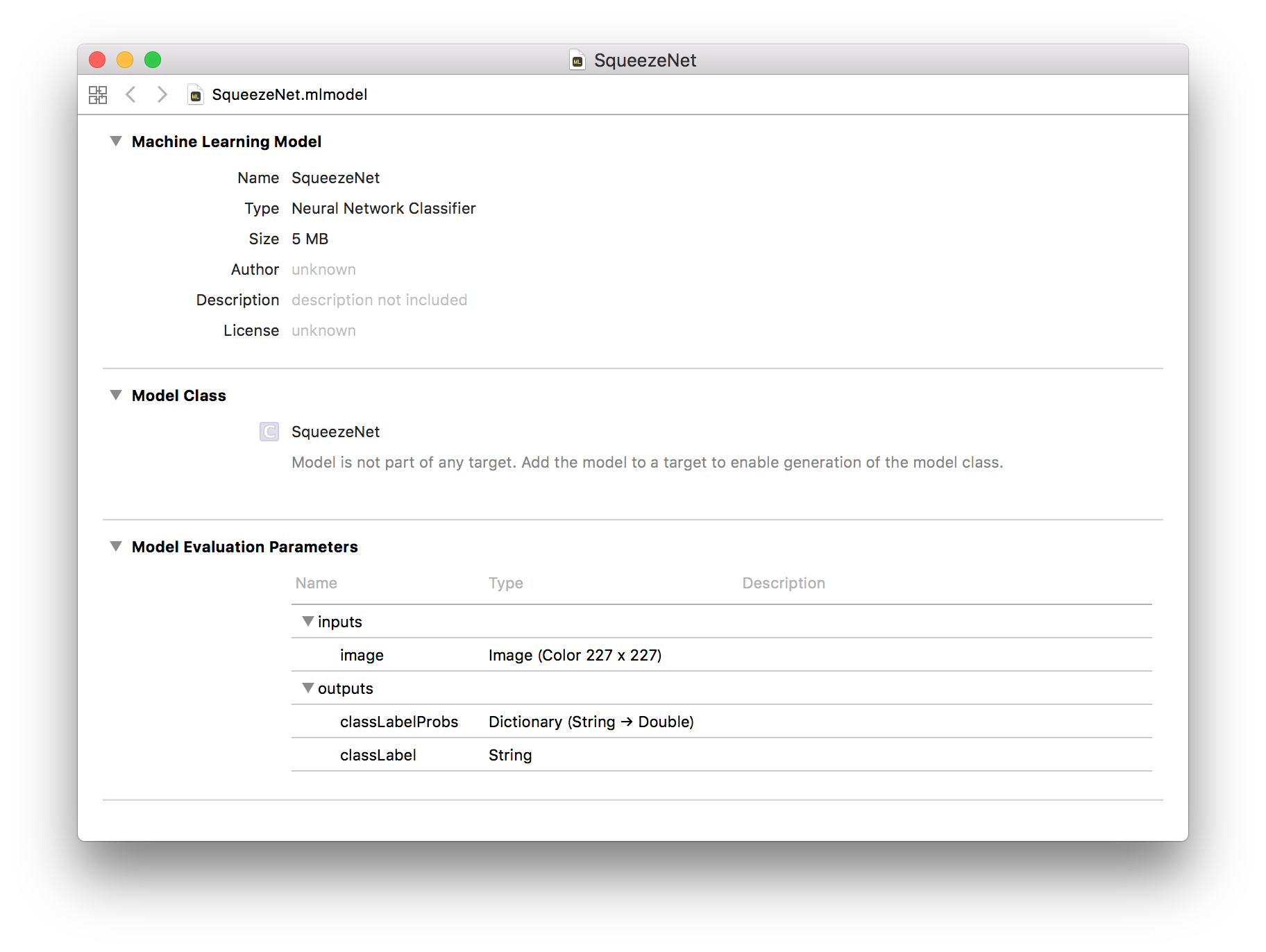
Task: Go forward with the right chevron
Action: pyautogui.click(x=162, y=94)
